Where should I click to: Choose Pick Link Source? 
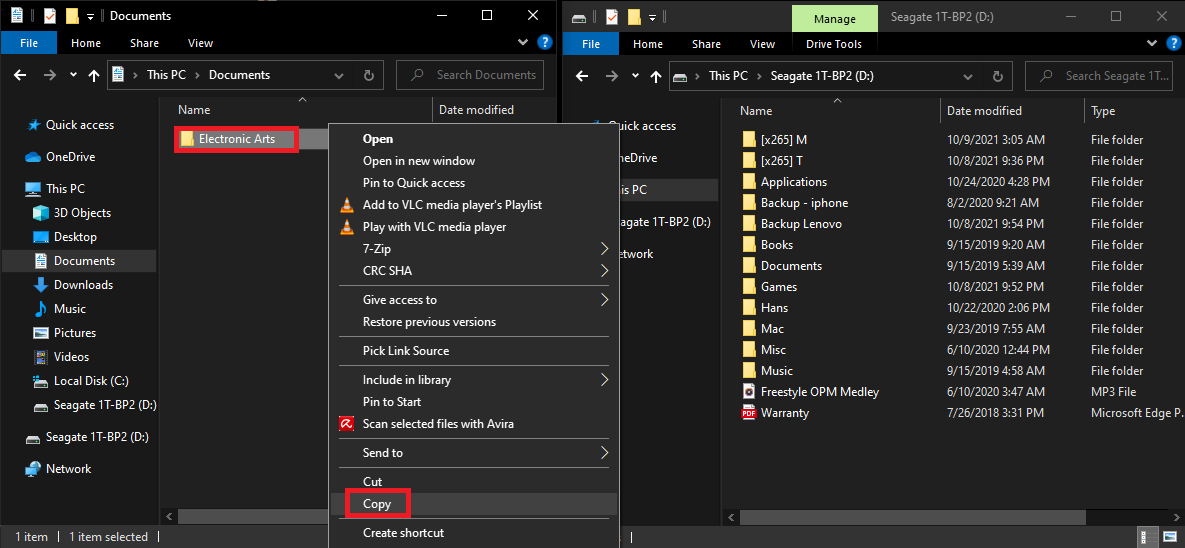pyautogui.click(x=406, y=351)
